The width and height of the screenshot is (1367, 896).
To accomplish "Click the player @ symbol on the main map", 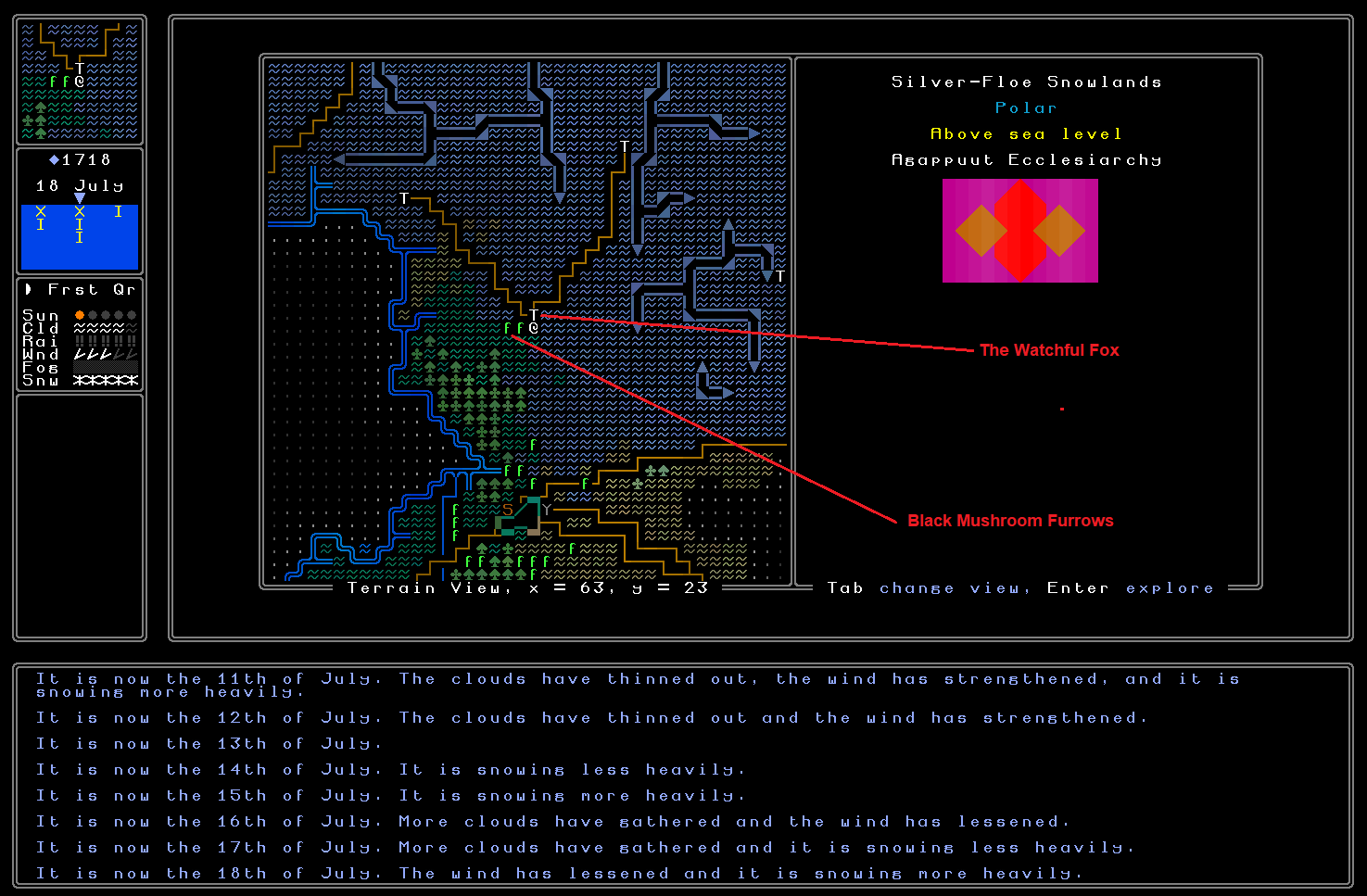I will point(534,328).
